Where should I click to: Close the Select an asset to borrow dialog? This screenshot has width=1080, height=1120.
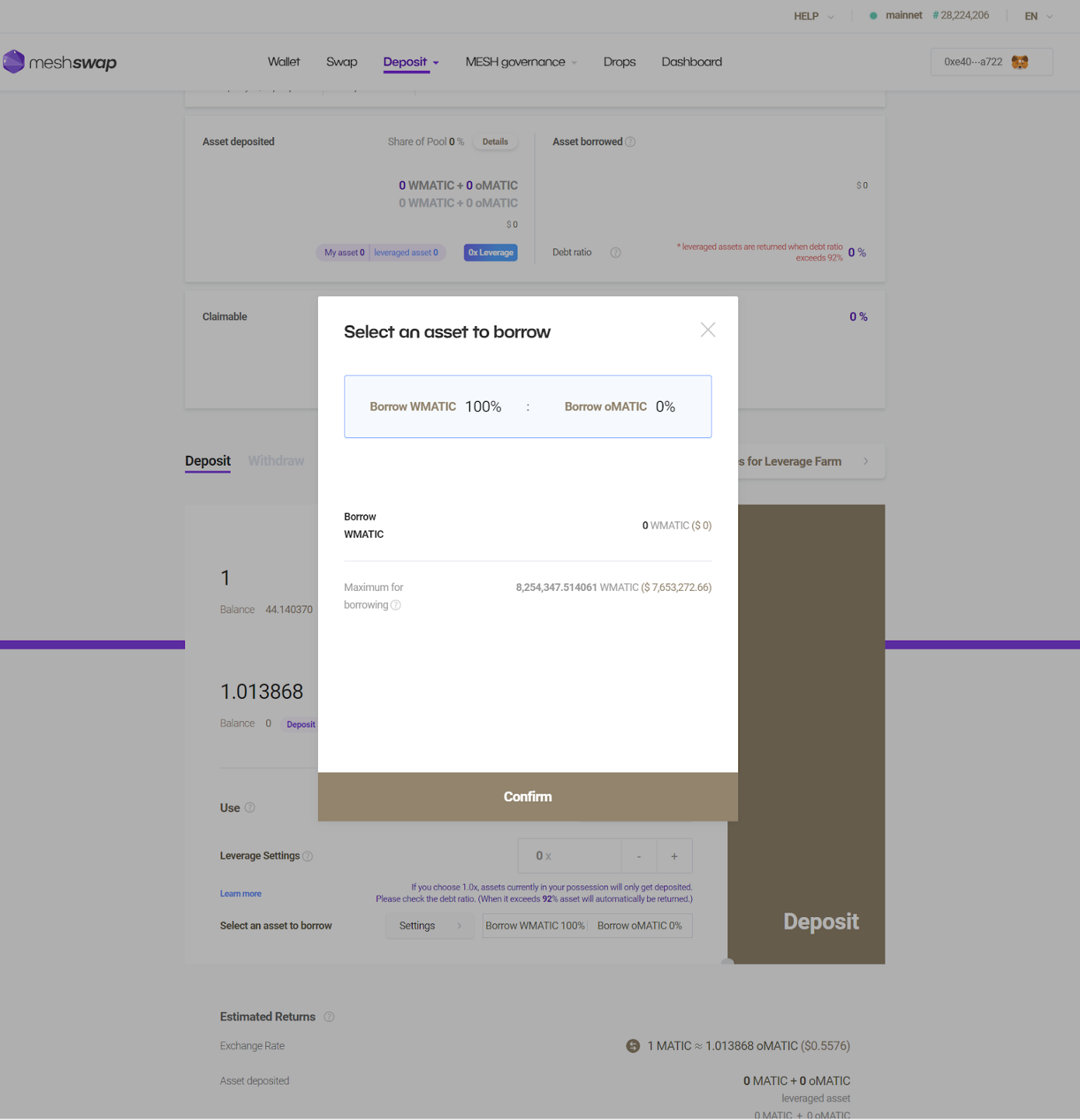pyautogui.click(x=707, y=330)
